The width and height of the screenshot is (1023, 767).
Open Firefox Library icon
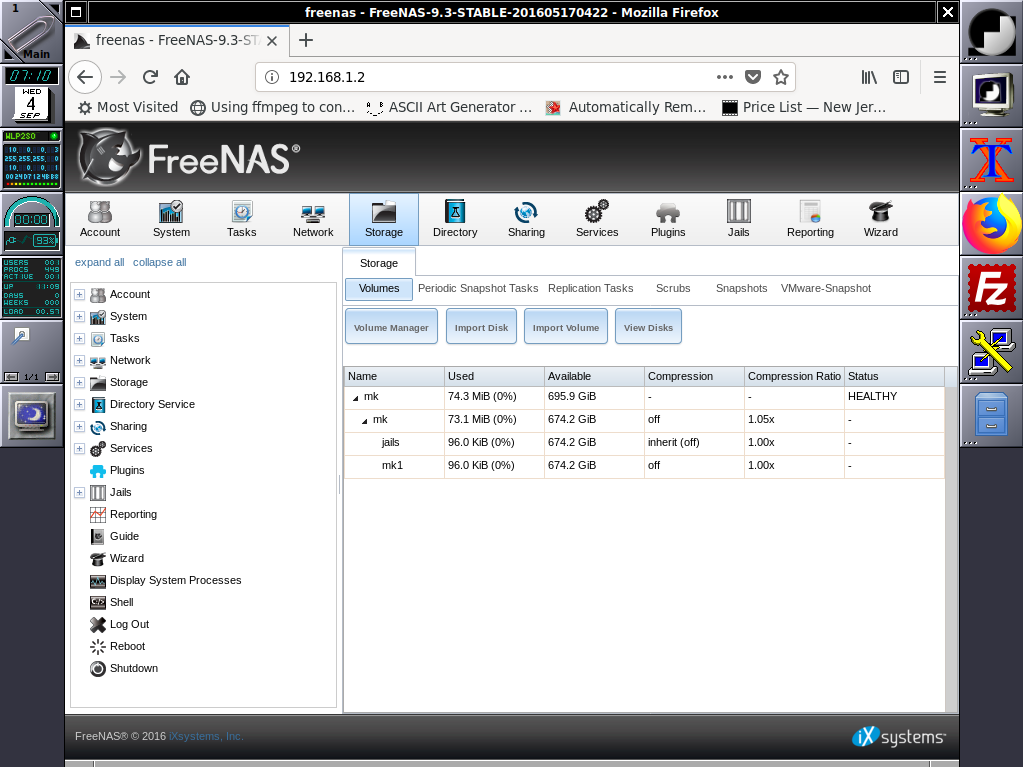pyautogui.click(x=869, y=77)
